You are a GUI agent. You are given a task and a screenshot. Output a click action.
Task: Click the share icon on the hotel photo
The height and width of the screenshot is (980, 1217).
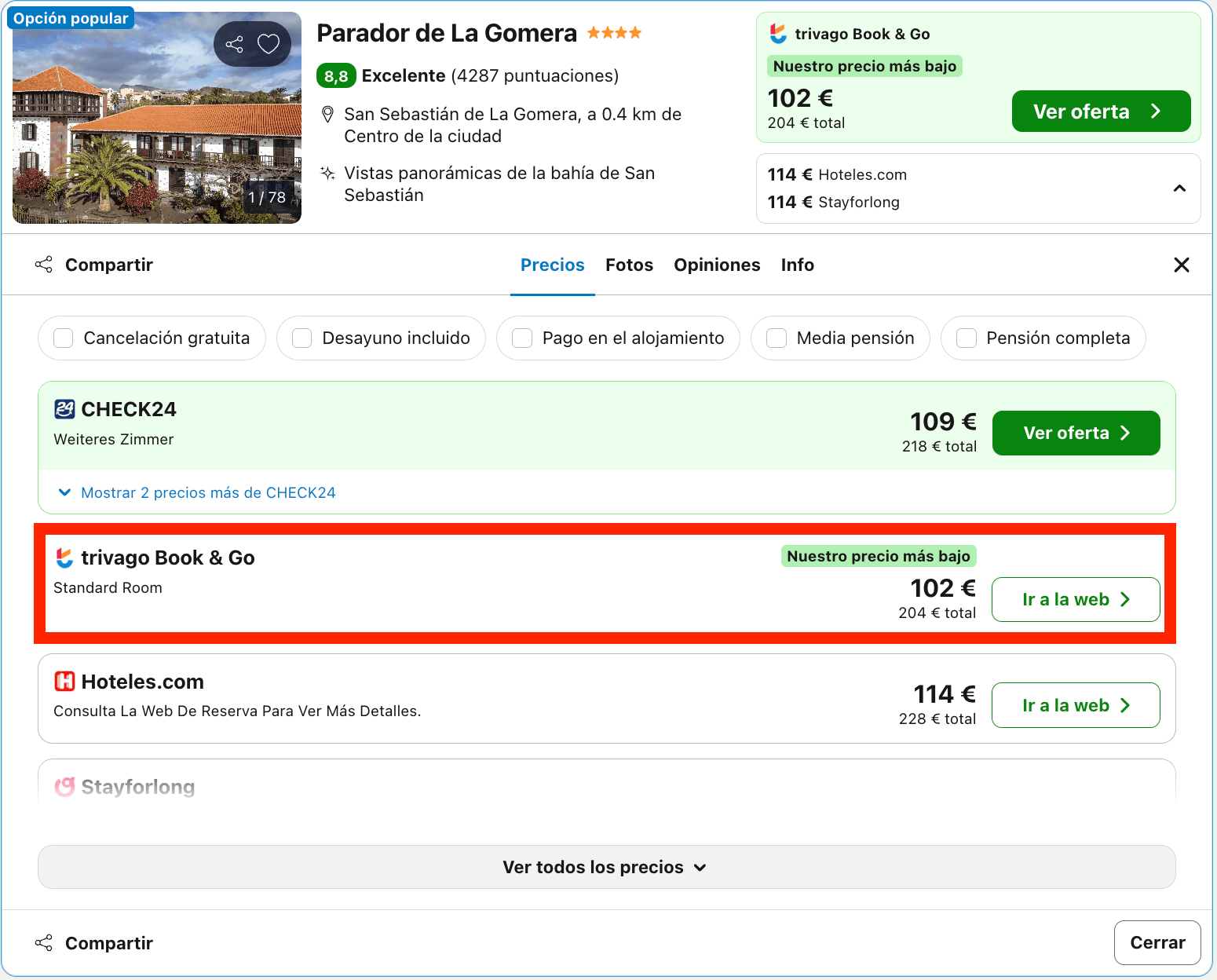coord(234,44)
